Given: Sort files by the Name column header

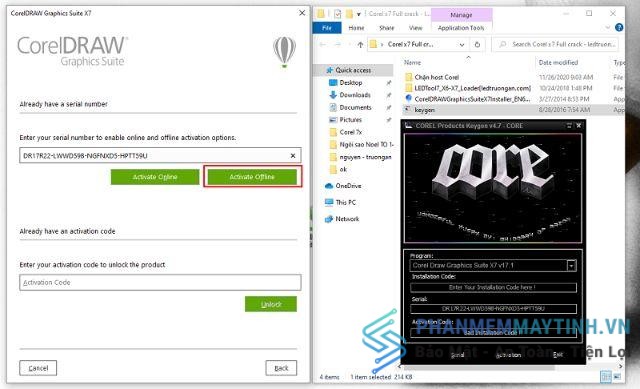Looking at the screenshot, I should coord(412,62).
